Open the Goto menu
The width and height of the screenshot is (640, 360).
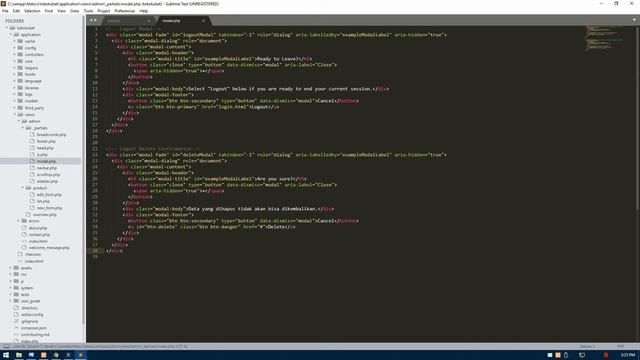pos(75,11)
